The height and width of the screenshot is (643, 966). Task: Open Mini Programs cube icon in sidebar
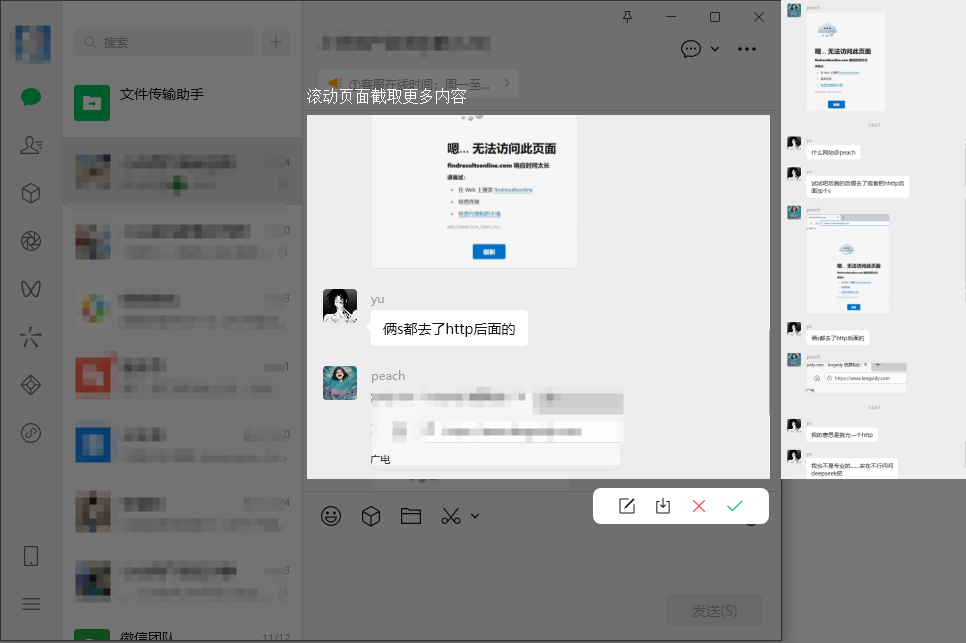point(31,193)
